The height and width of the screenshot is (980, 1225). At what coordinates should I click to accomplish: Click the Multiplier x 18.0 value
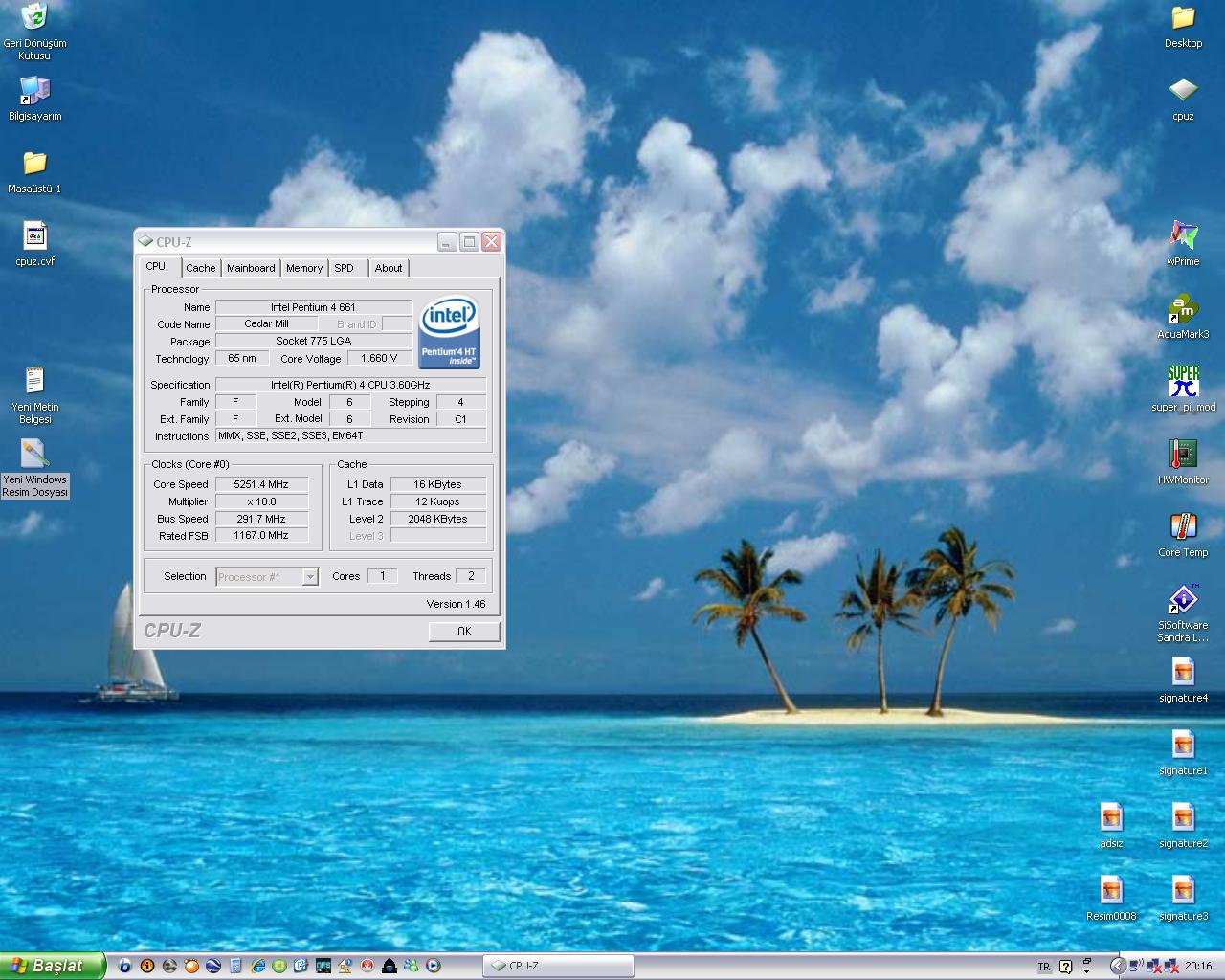[x=261, y=501]
